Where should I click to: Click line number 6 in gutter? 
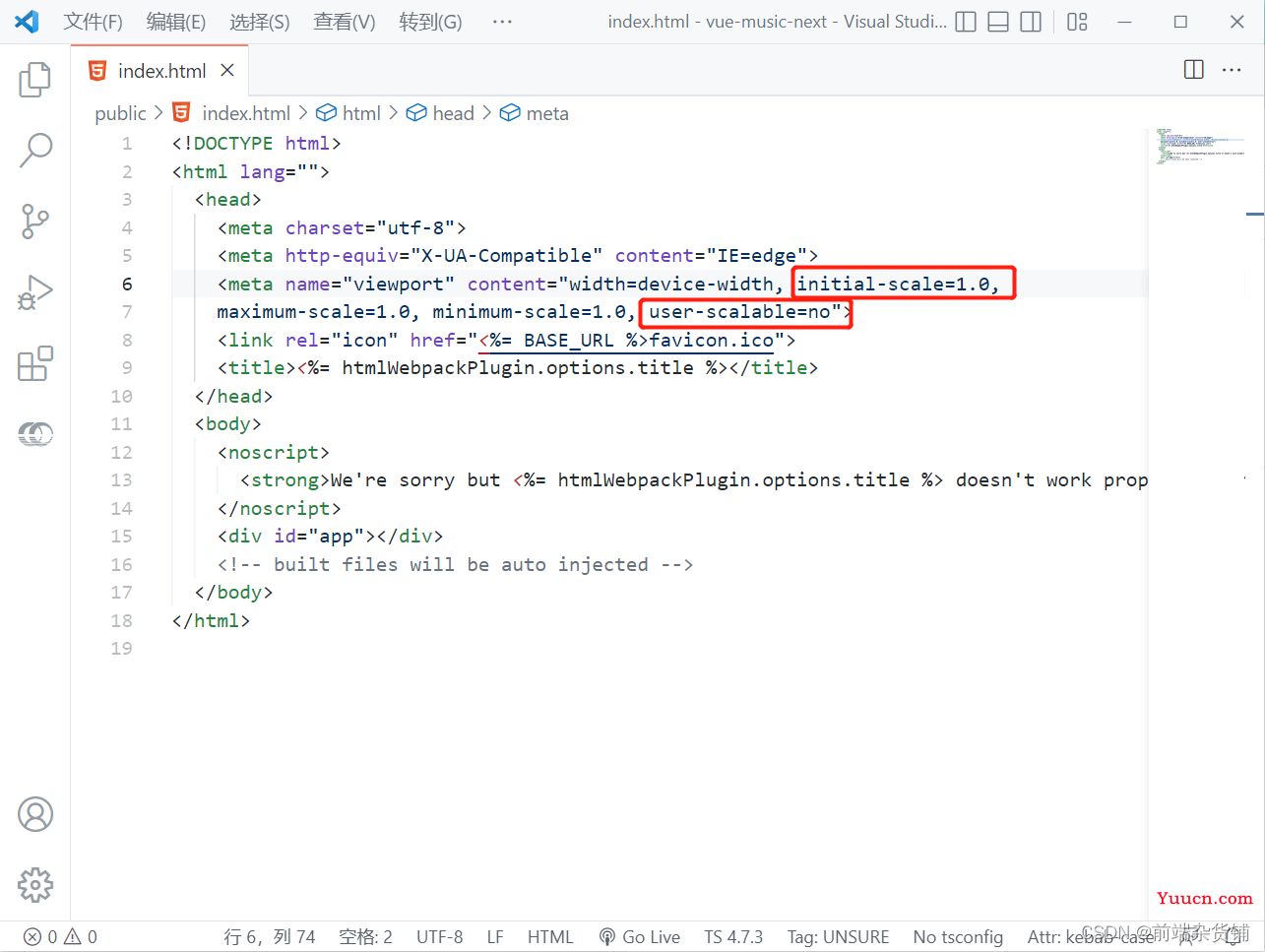point(127,284)
